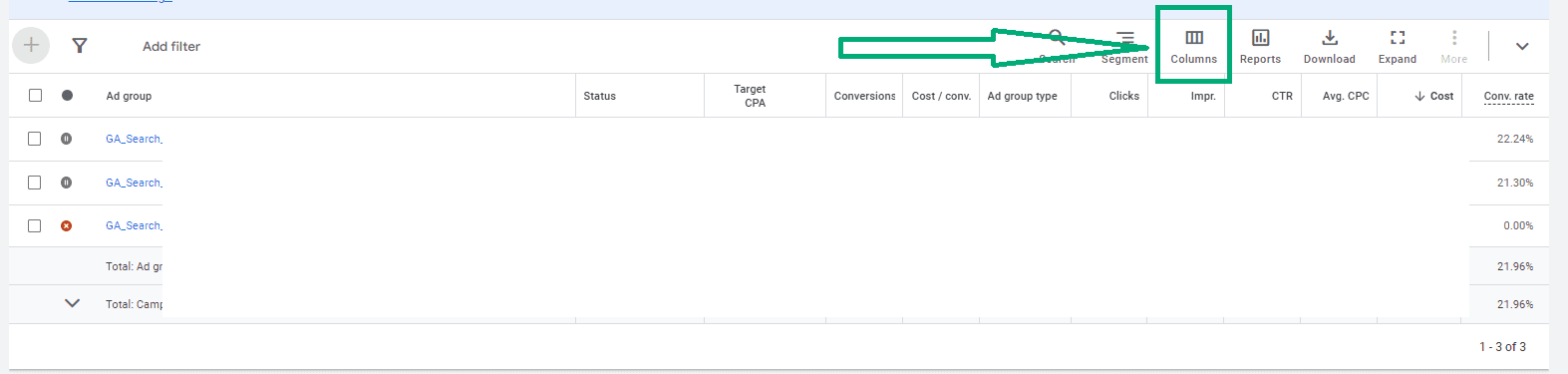Collapse the toolbar with chevron arrow
The height and width of the screenshot is (374, 1568).
[1522, 46]
